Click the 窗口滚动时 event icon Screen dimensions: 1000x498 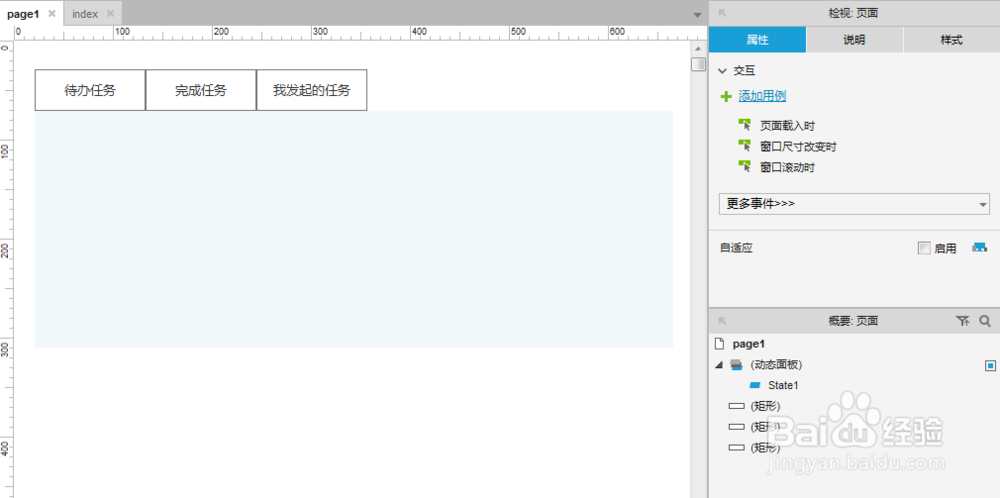click(x=744, y=167)
